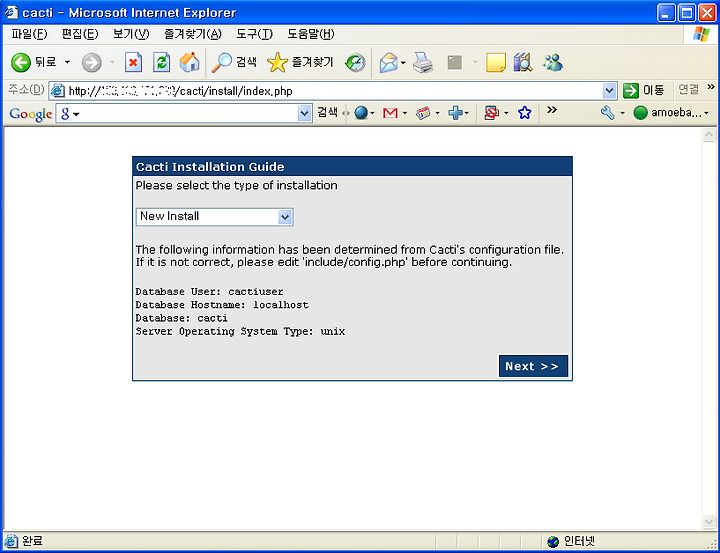Open 즐겨찾기(A) menu
720x553 pixels.
193,34
